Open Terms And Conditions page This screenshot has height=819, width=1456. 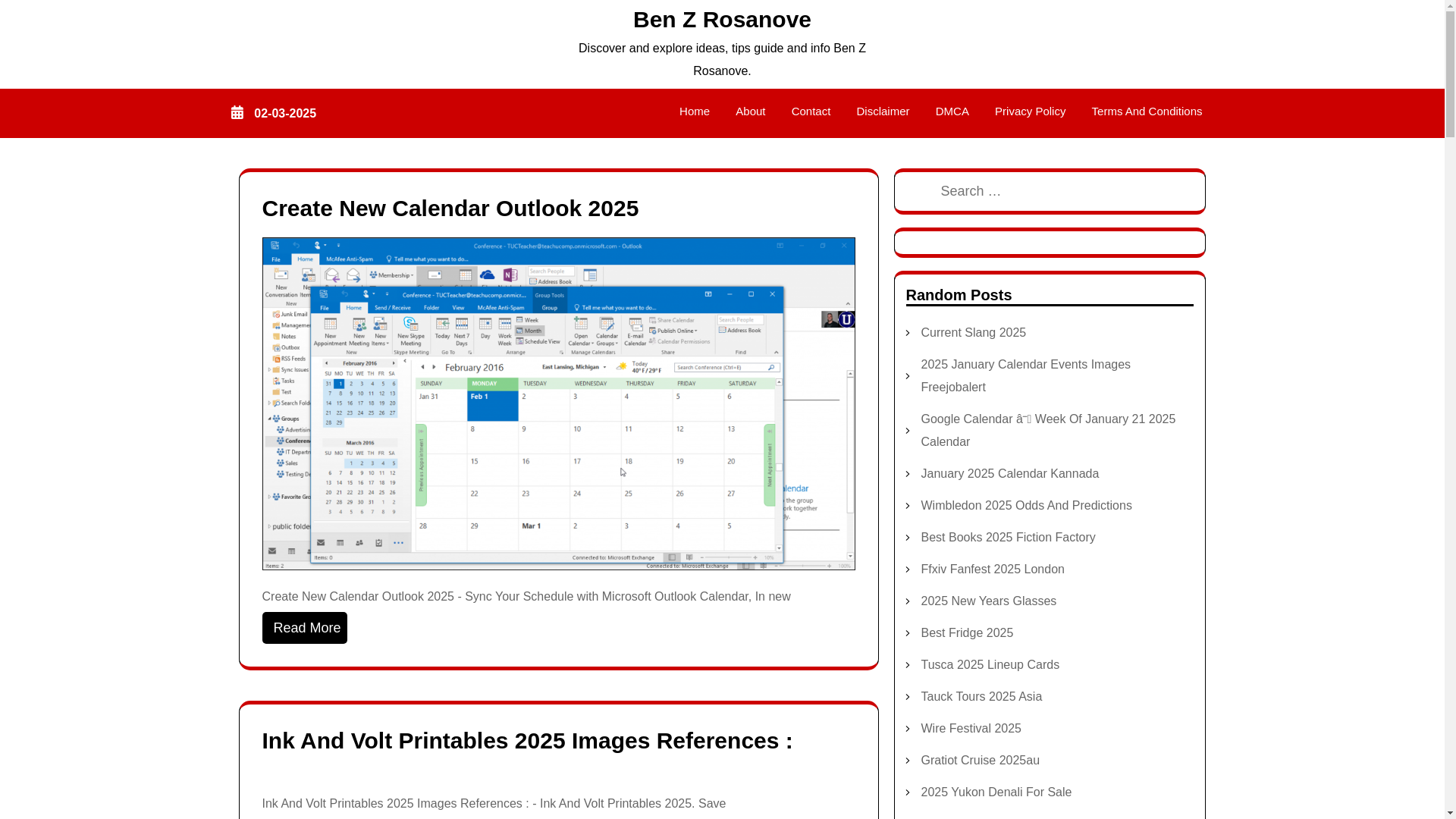click(x=1147, y=111)
